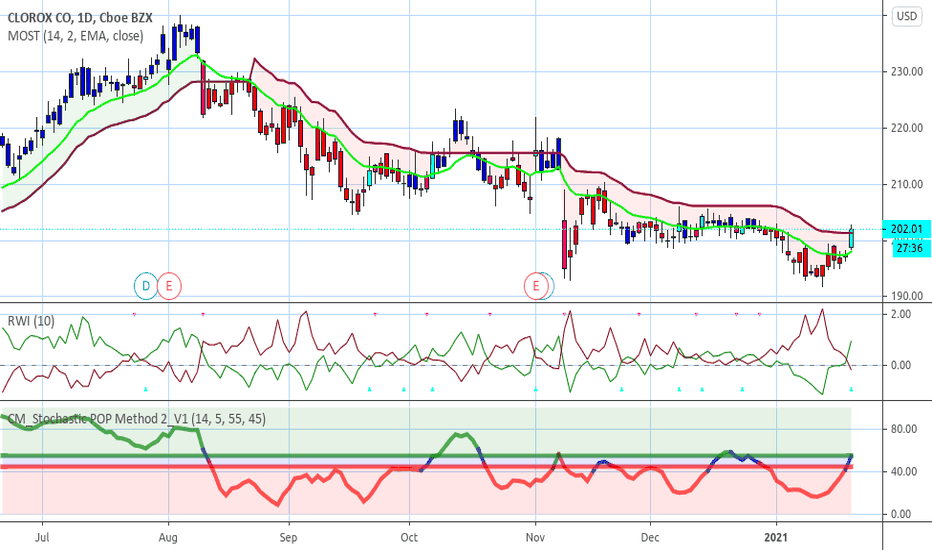932x550 pixels.
Task: Click the 80.00 label on Stochastic scale
Action: coord(903,429)
